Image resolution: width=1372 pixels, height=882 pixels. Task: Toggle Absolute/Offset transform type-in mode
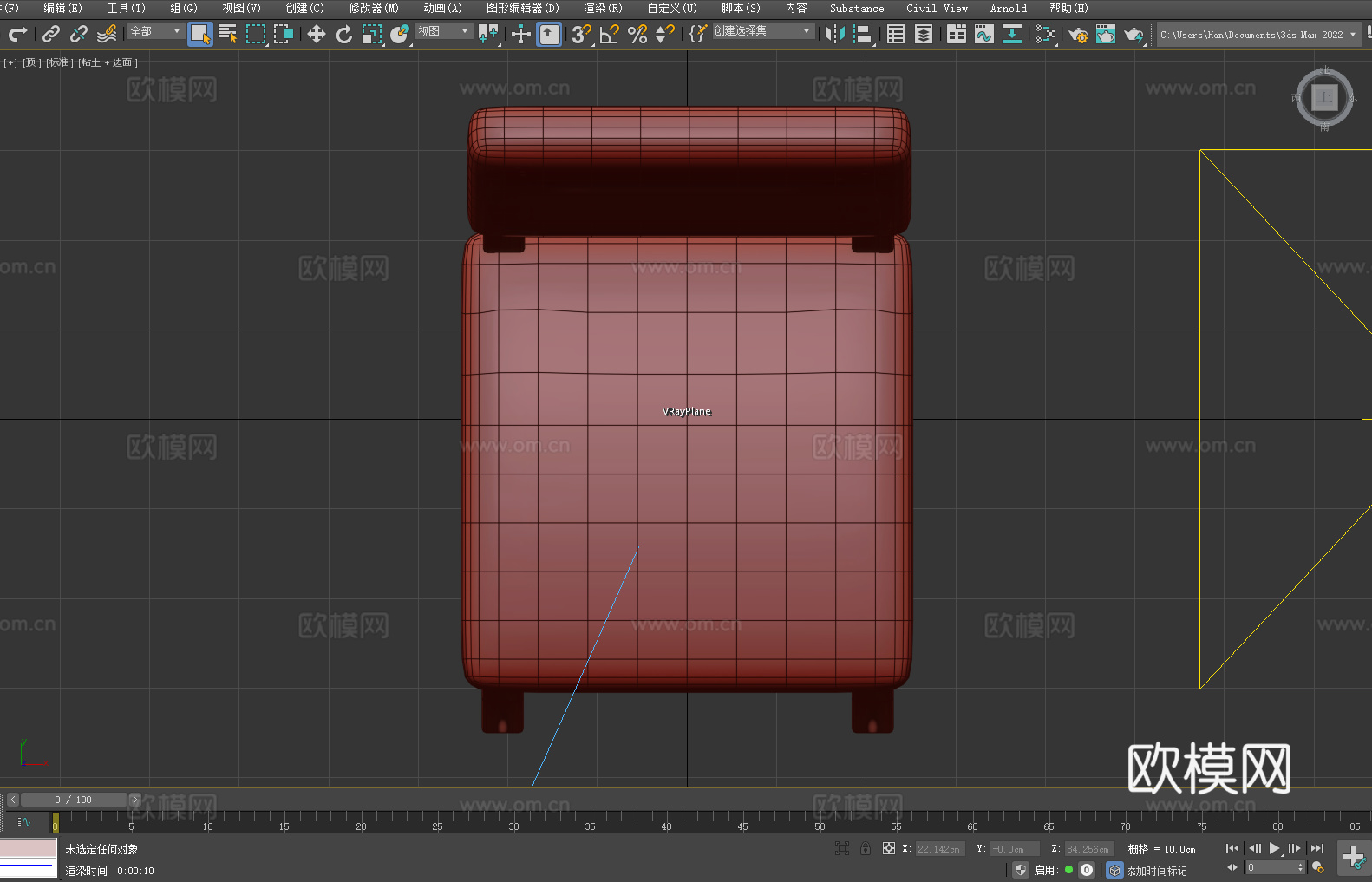coord(889,848)
